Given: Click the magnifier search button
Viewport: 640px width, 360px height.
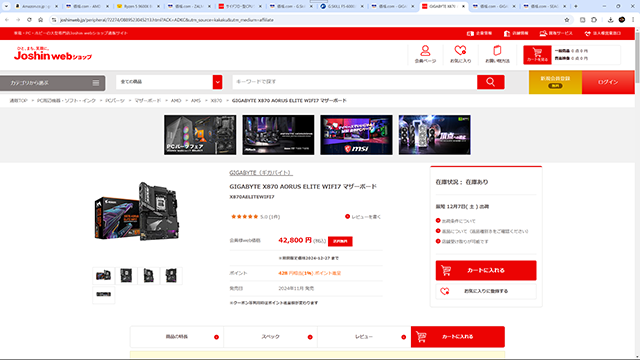Looking at the screenshot, I should [491, 82].
